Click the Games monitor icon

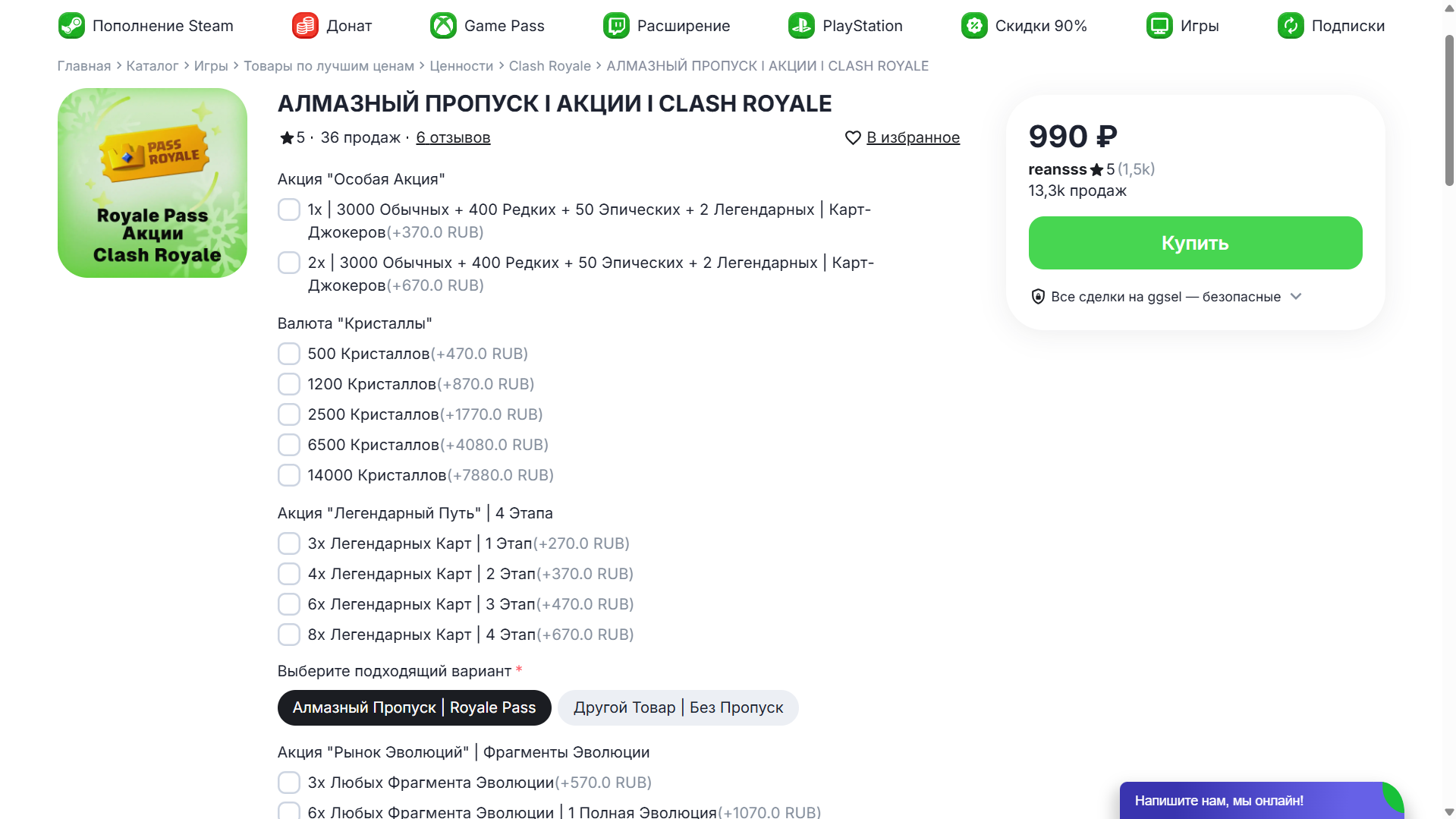click(x=1159, y=26)
